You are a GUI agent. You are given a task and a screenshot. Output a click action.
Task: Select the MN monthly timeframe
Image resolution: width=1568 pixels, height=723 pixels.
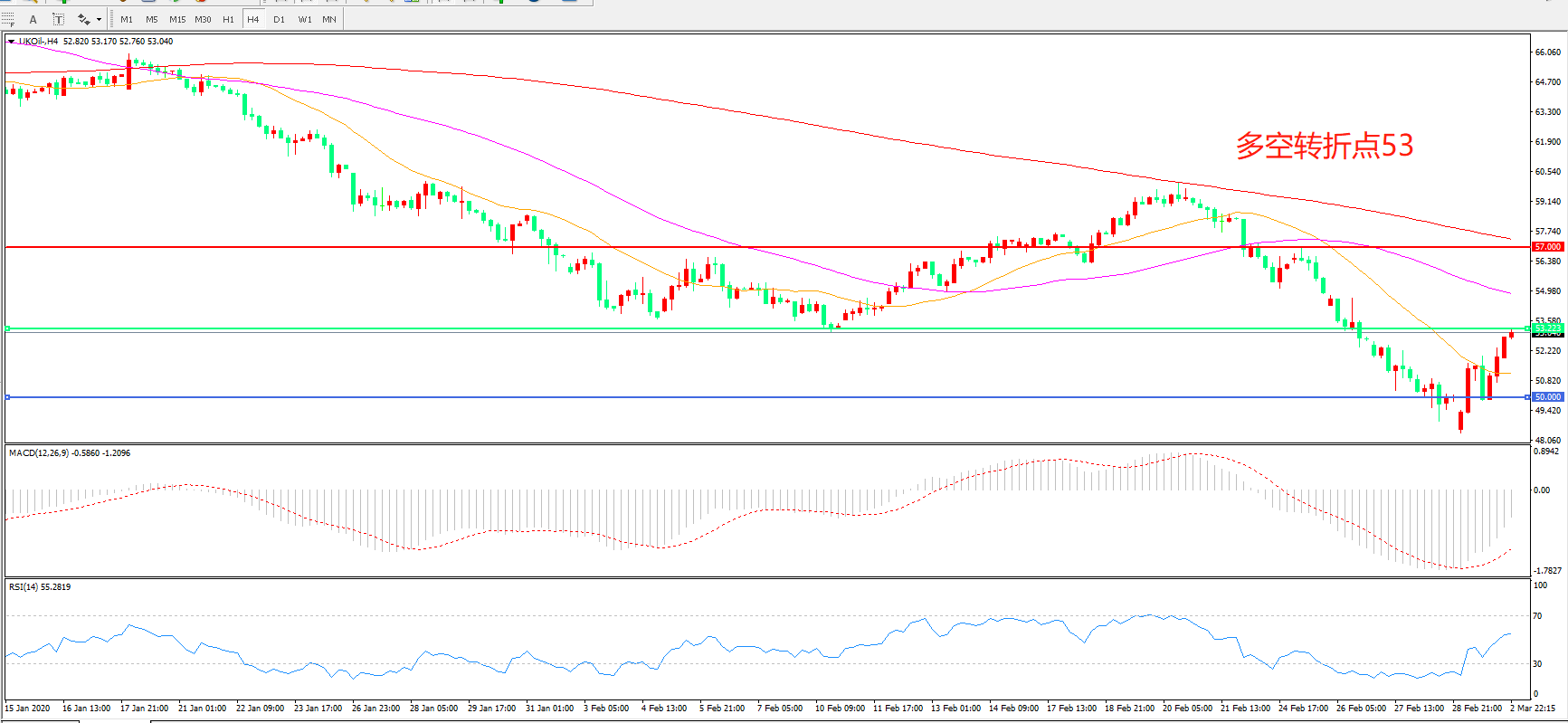click(329, 19)
